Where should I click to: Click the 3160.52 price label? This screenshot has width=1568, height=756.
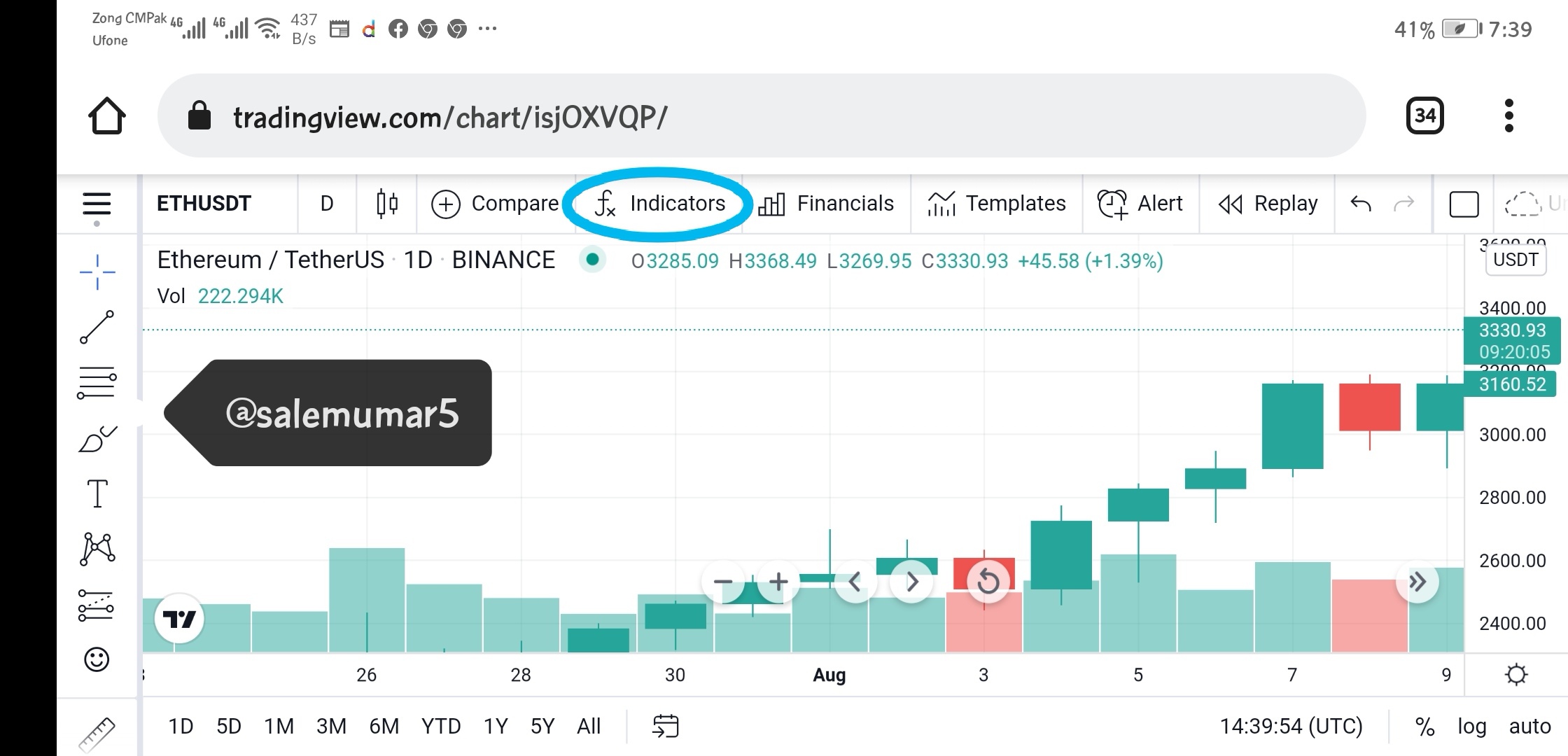[x=1510, y=384]
